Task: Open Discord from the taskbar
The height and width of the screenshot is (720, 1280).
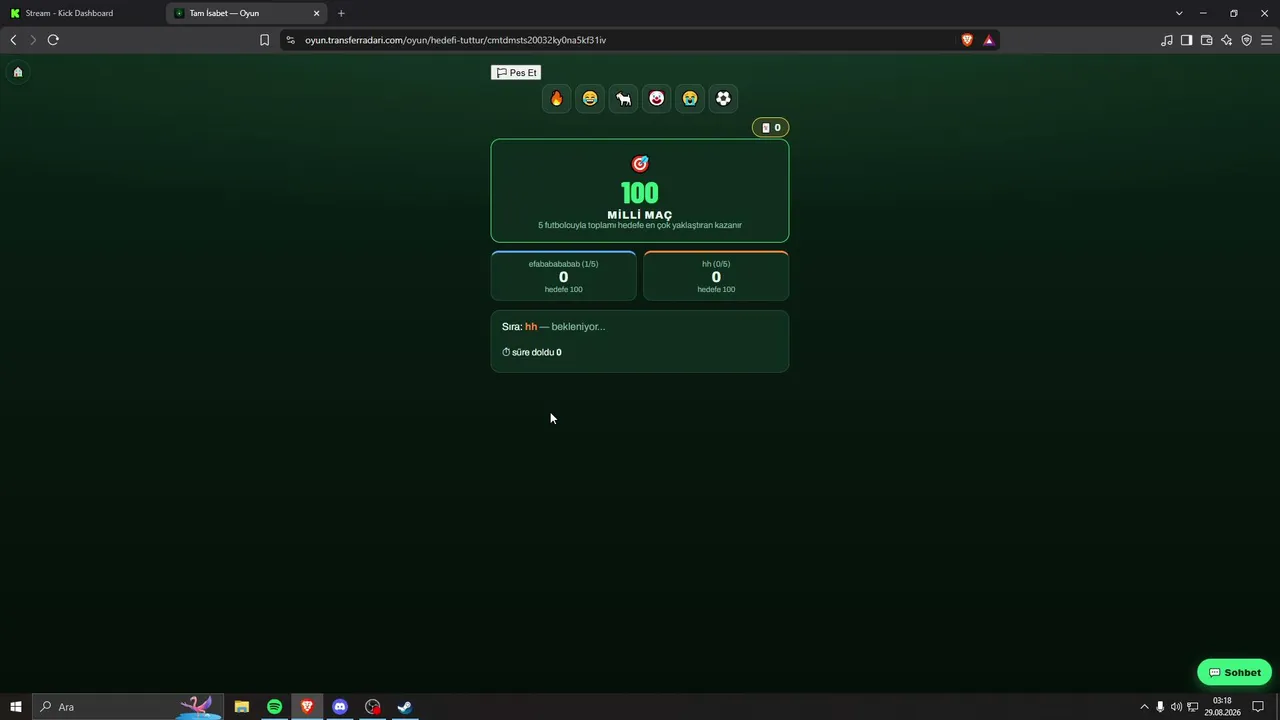Action: 340,707
